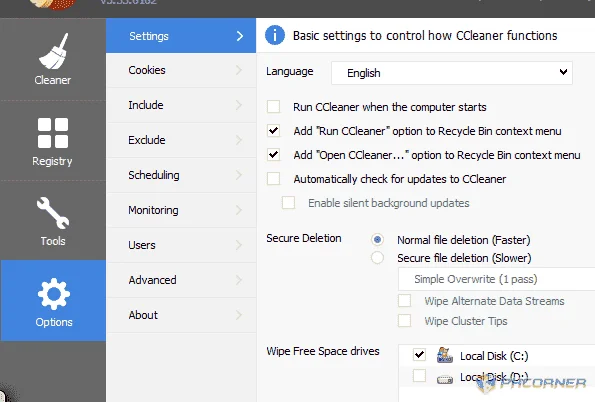Check Local Disk (D:) wipe free space

[419, 376]
